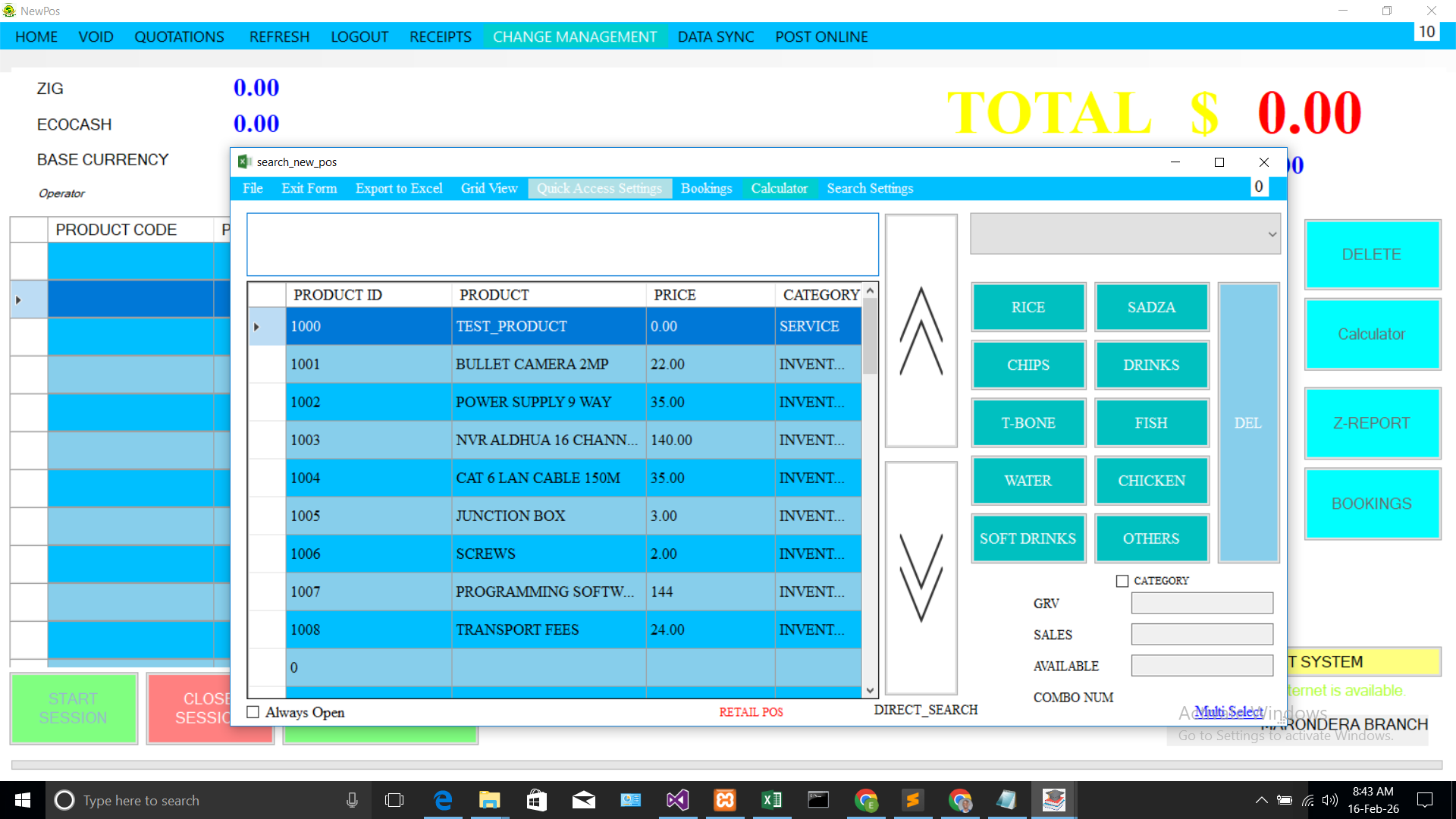Click the Multi Select link

coord(1228,711)
